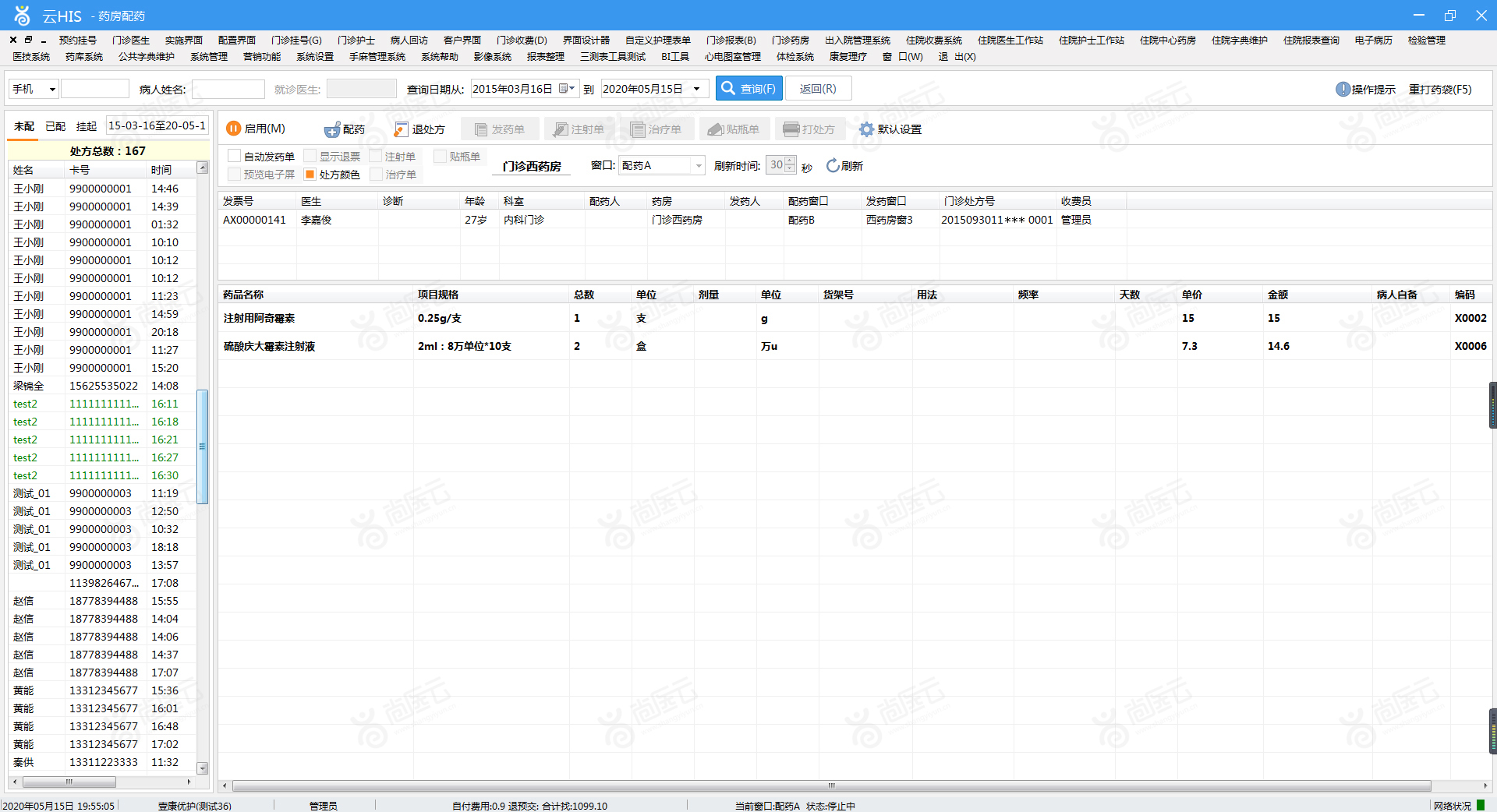This screenshot has width=1497, height=812.
Task: Click the 配药 dispensing toolbar button
Action: [345, 129]
